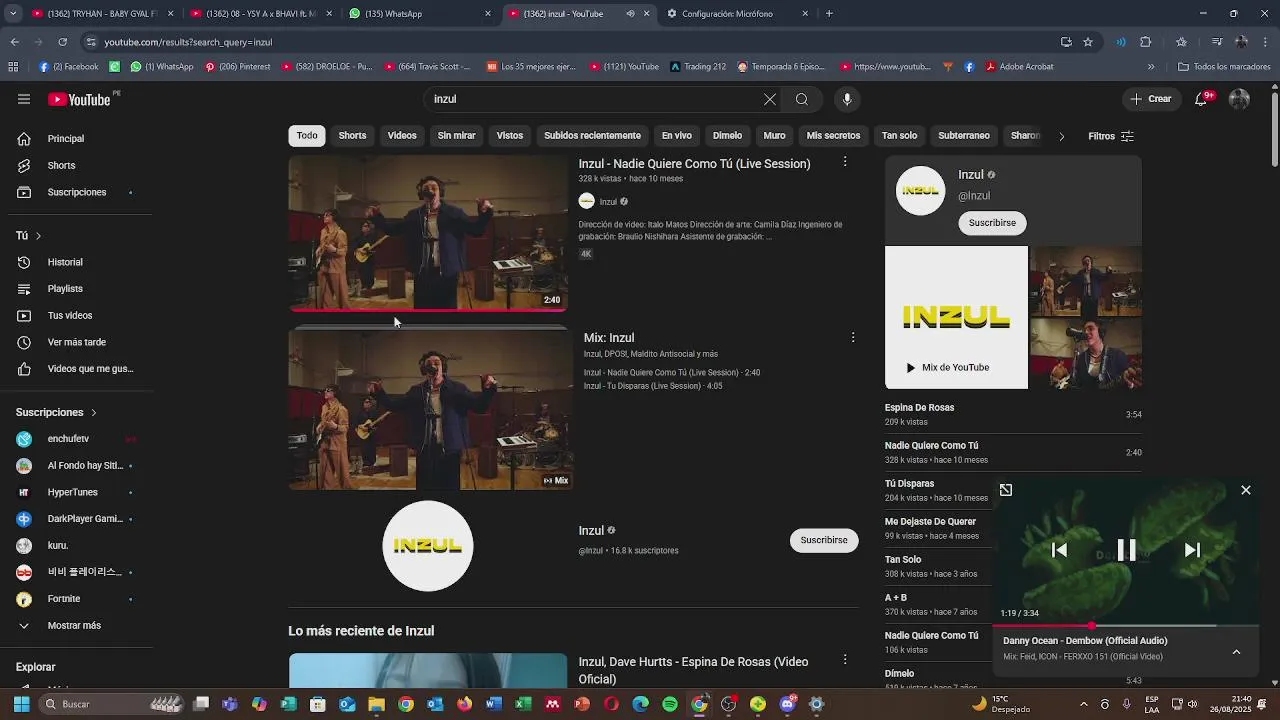
Task: Open the YouTube guide hamburger menu
Action: [x=24, y=99]
